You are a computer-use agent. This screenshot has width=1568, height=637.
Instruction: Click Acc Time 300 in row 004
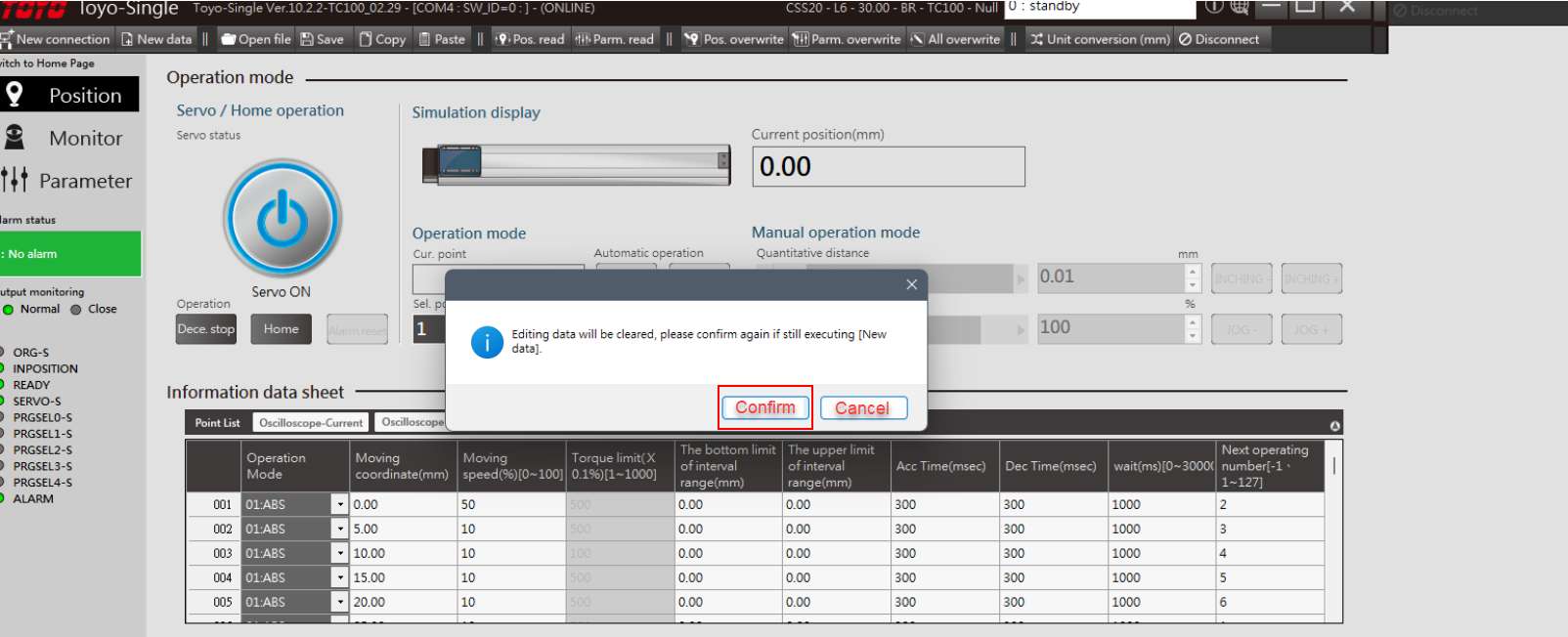[x=945, y=577]
